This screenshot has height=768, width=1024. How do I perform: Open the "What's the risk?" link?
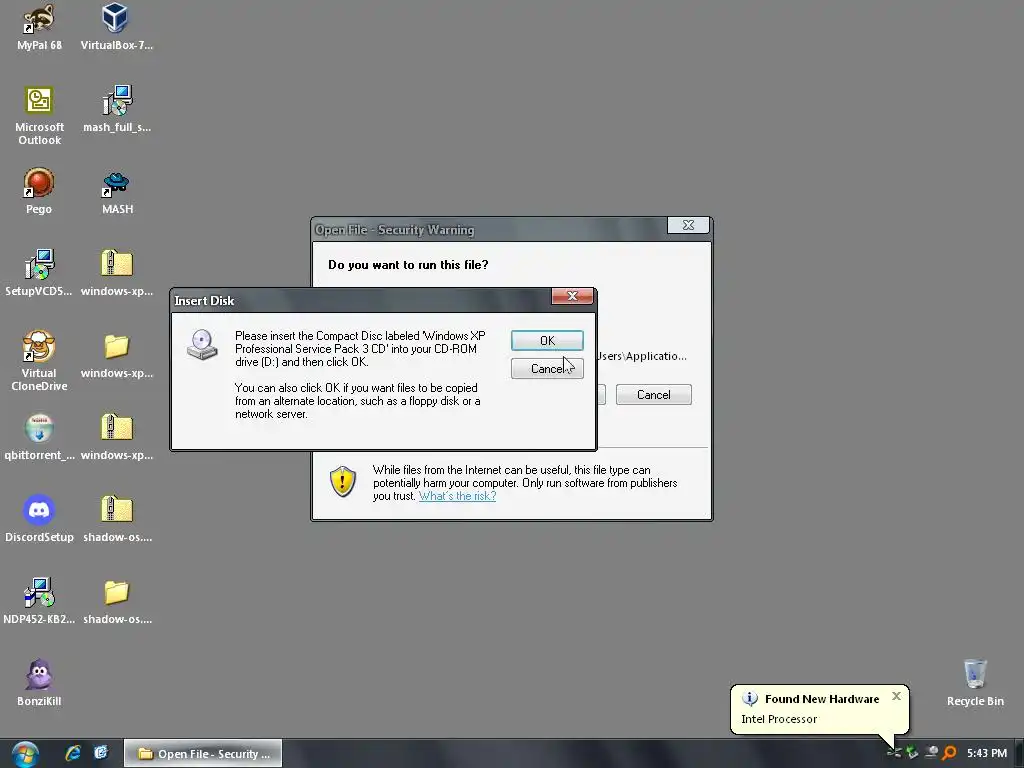tap(457, 496)
